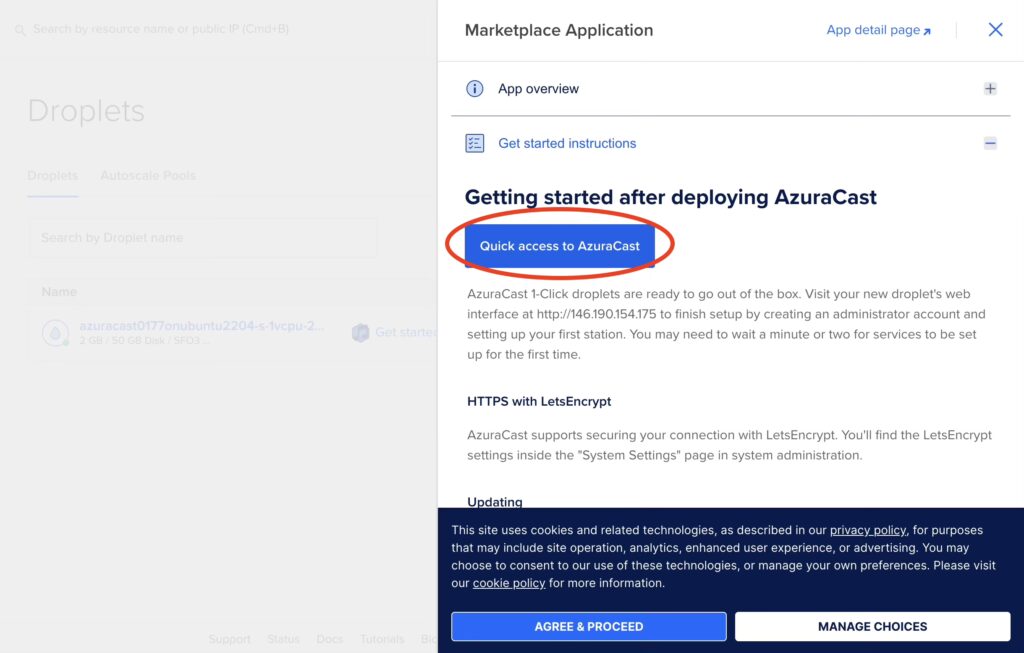
Task: Click the search magnifier icon in Droplets page
Action: point(20,29)
